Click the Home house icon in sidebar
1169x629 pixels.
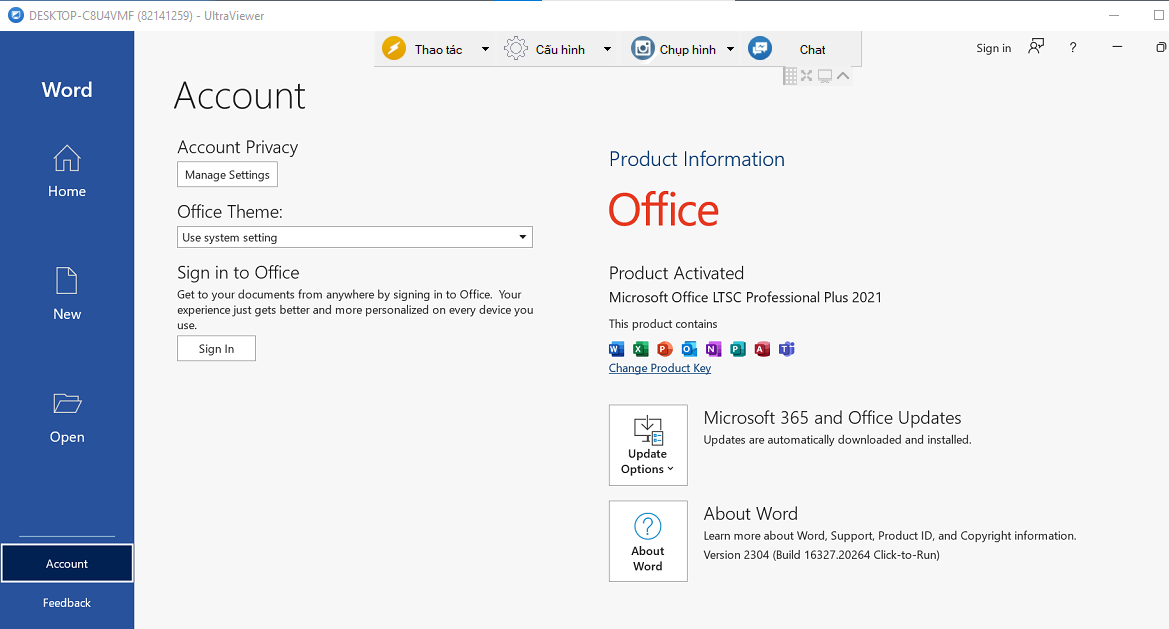pos(66,158)
